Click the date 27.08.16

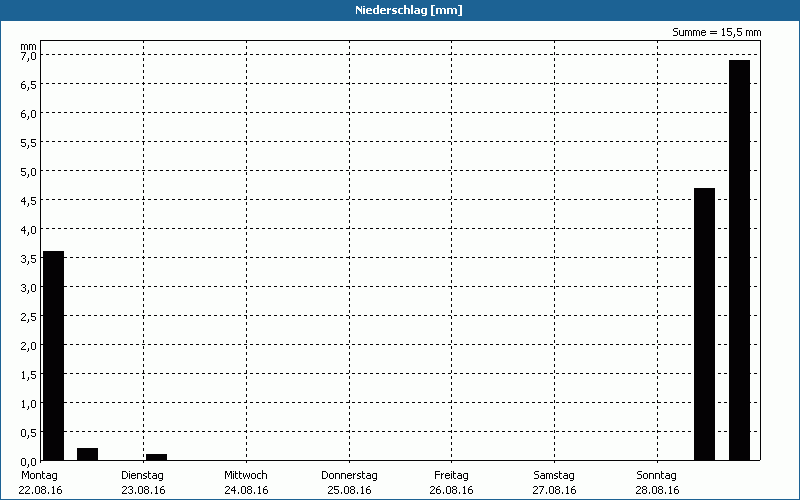pyautogui.click(x=555, y=491)
